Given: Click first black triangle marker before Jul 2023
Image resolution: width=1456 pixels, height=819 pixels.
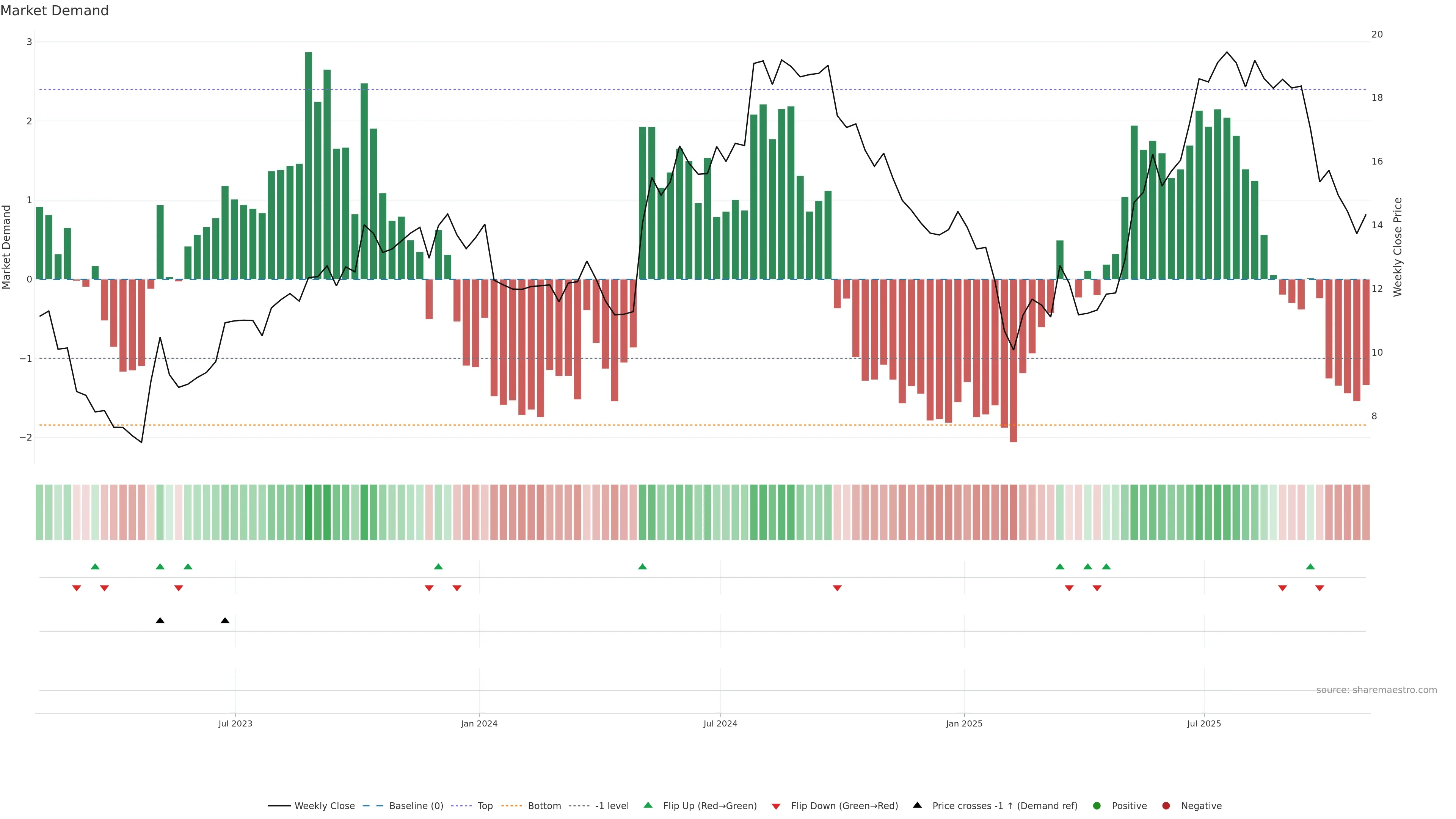Looking at the screenshot, I should [160, 621].
